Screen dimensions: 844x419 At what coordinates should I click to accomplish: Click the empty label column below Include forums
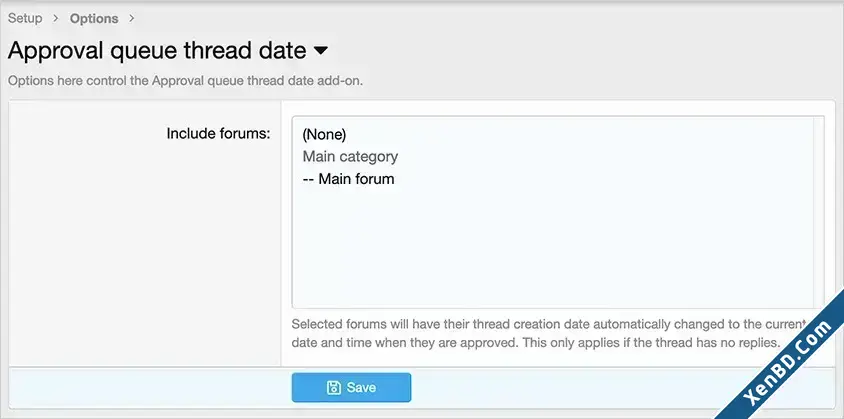coord(145,253)
